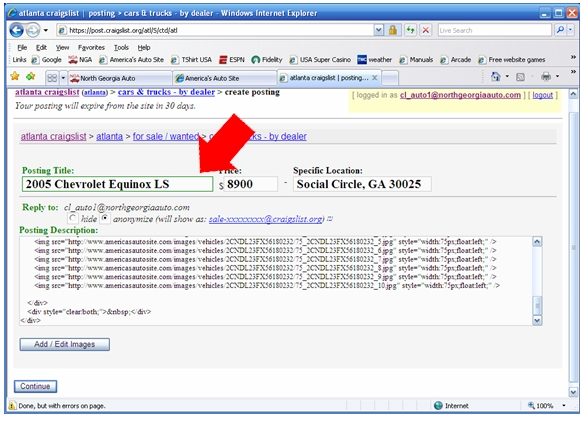Click the address bar URL field
Screen dimensions: 587x421
[215, 30]
